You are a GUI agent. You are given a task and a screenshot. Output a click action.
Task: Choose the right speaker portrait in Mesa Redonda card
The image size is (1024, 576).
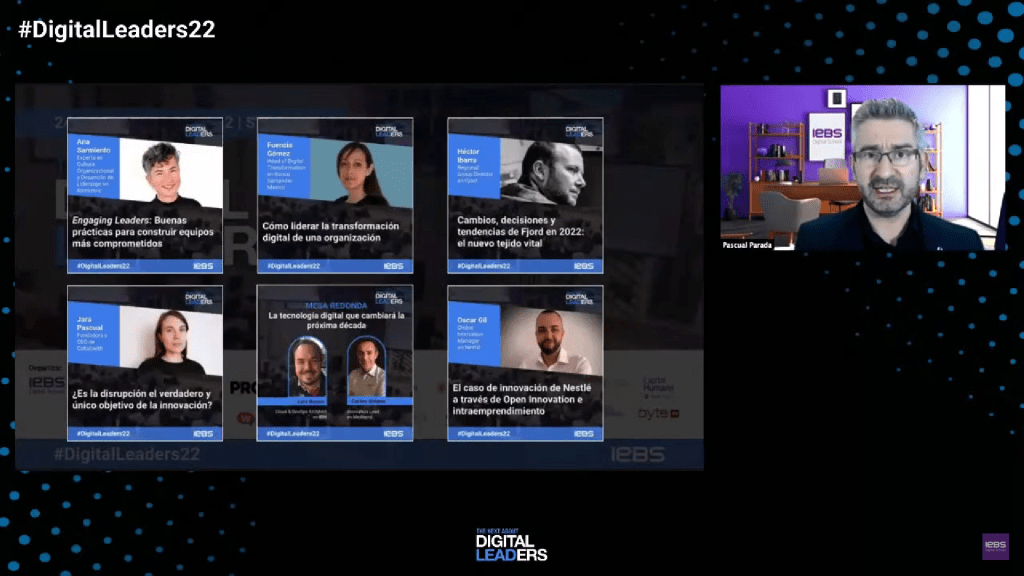[x=366, y=368]
